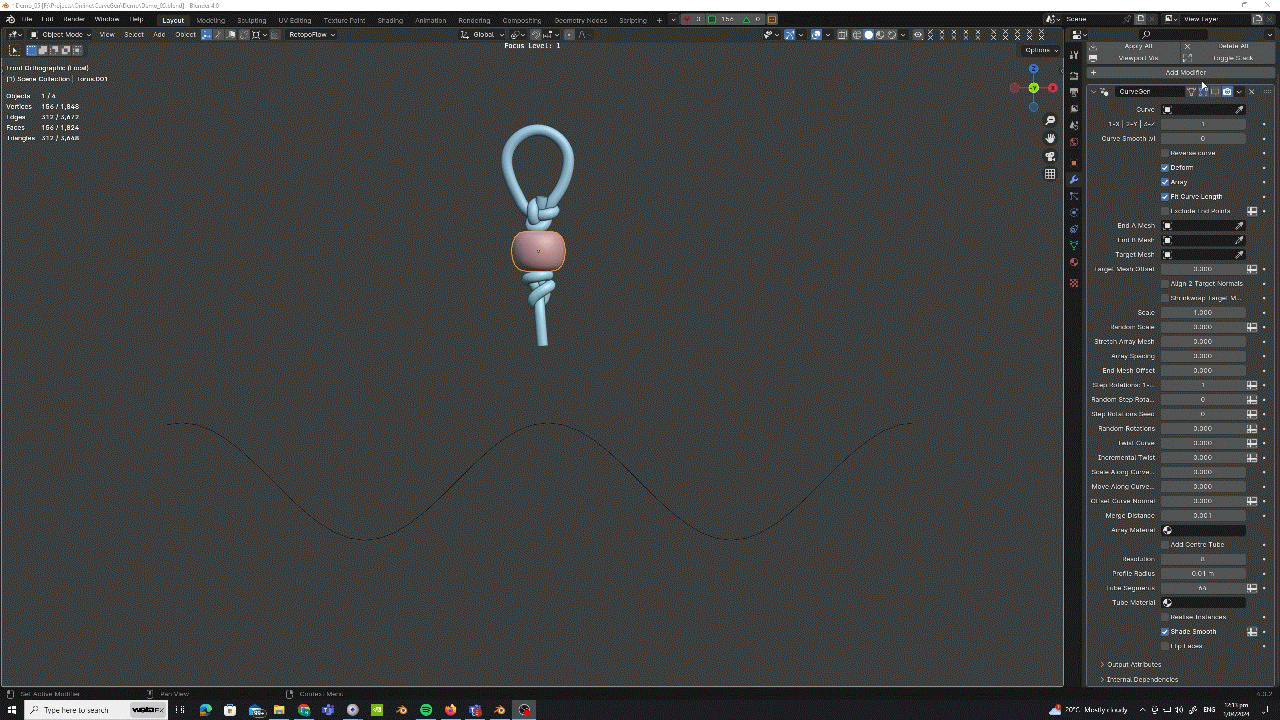Open the Material properties tab icon
The image size is (1280, 720).
(x=1074, y=262)
